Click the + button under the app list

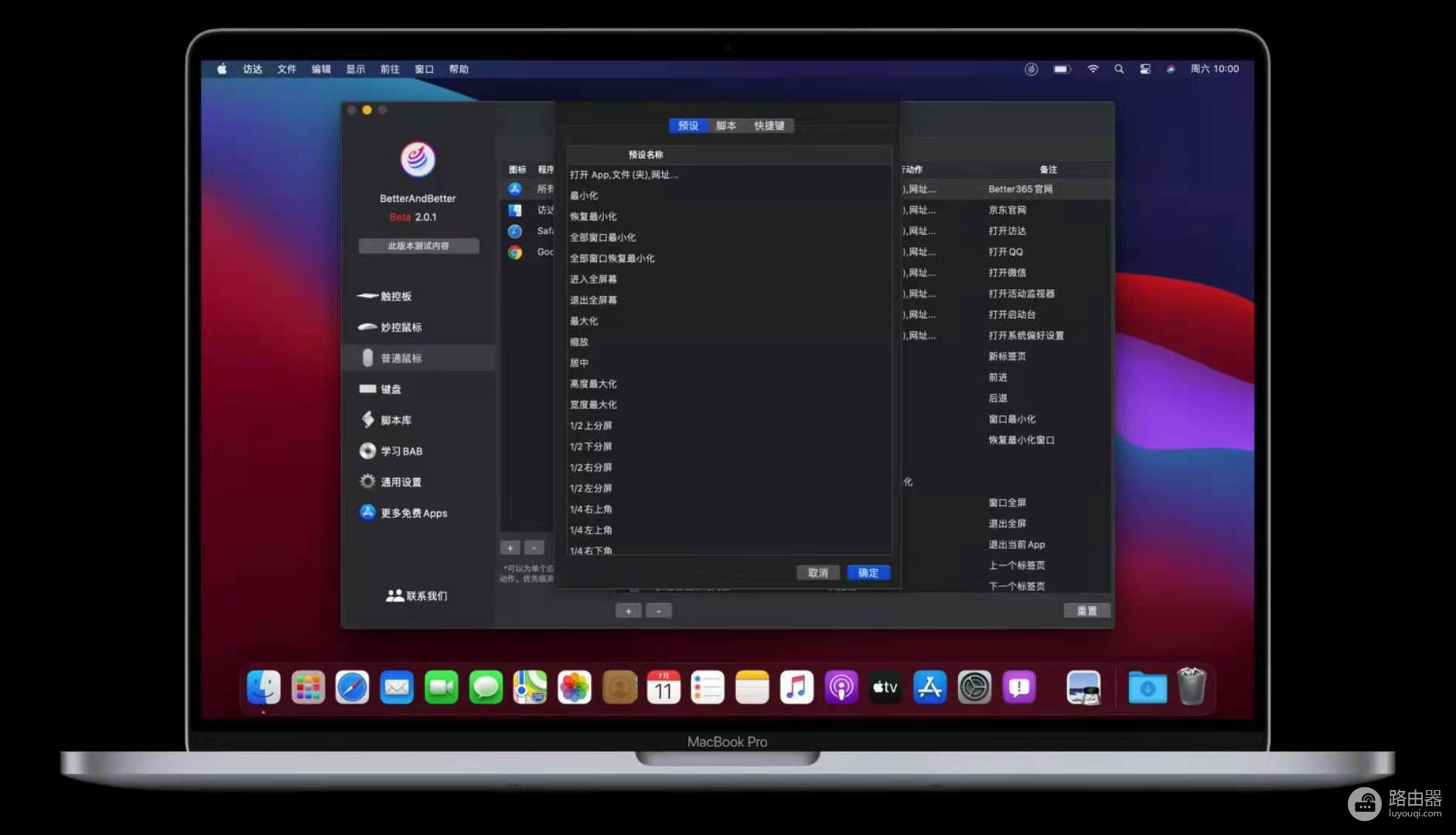510,547
